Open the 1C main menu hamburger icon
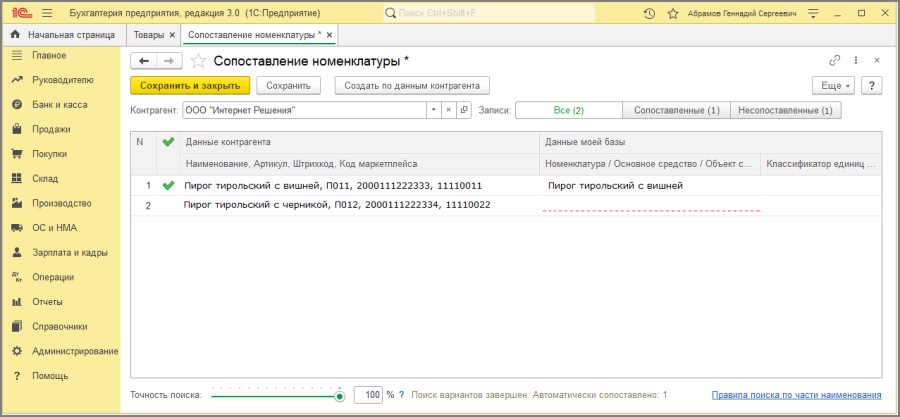Screen dimensions: 900x417 pyautogui.click(x=47, y=13)
